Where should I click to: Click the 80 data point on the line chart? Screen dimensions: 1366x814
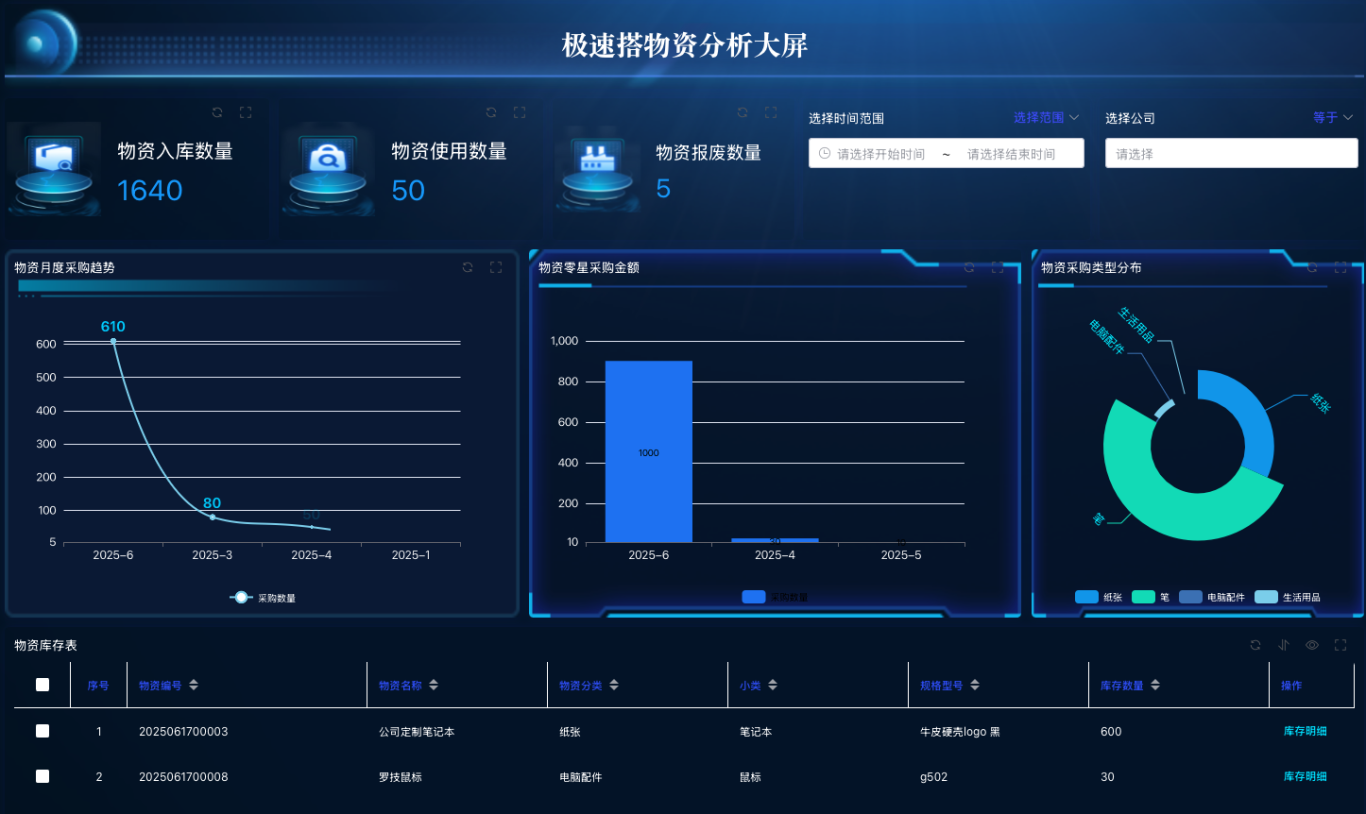(x=212, y=517)
